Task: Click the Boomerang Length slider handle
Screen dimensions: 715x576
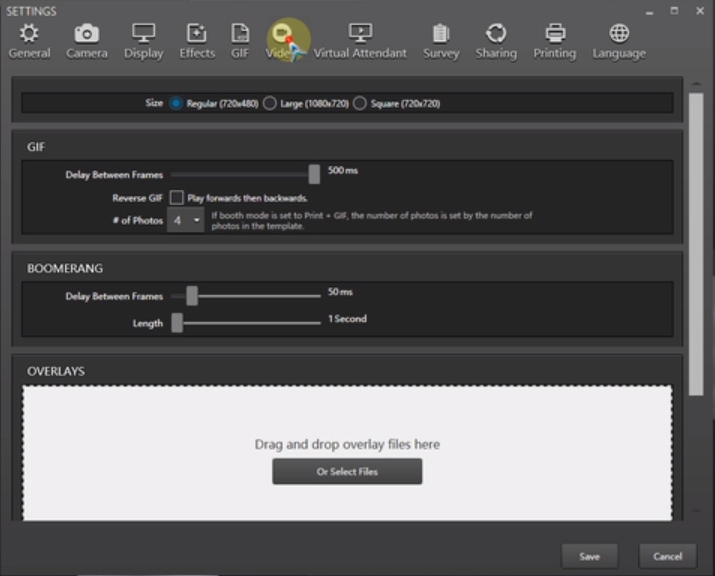Action: tap(177, 322)
